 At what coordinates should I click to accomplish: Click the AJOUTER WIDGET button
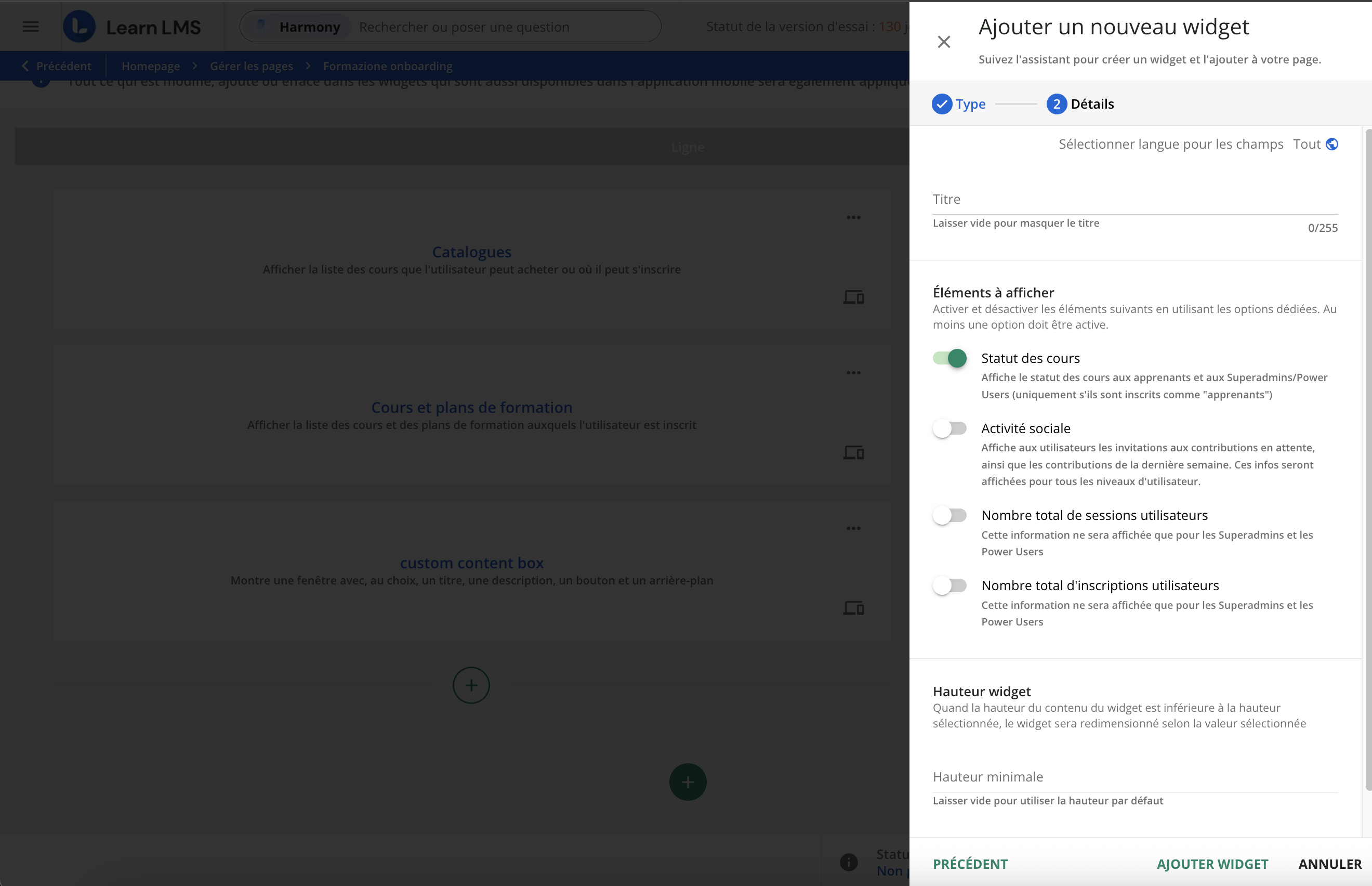tap(1212, 864)
